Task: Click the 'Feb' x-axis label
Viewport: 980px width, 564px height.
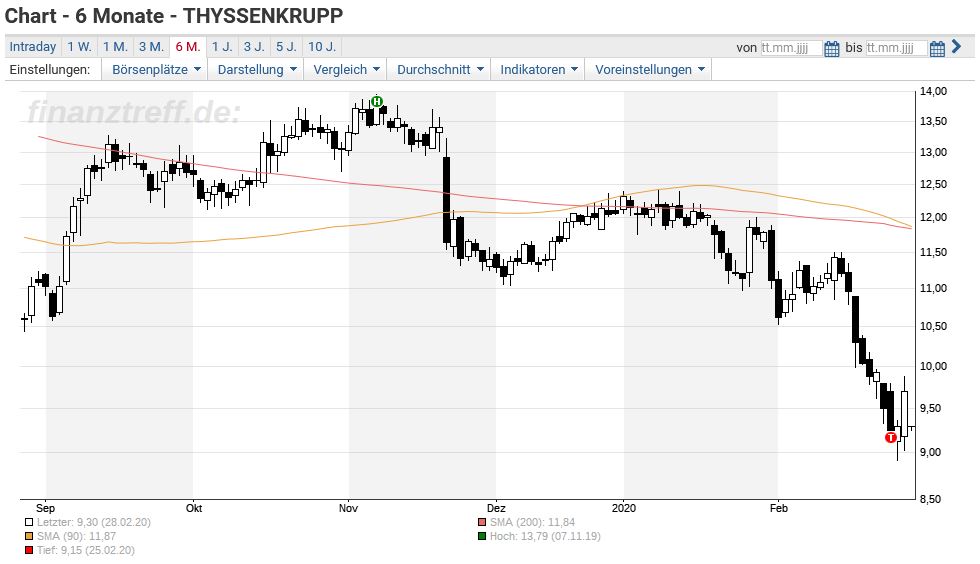Action: click(x=779, y=508)
